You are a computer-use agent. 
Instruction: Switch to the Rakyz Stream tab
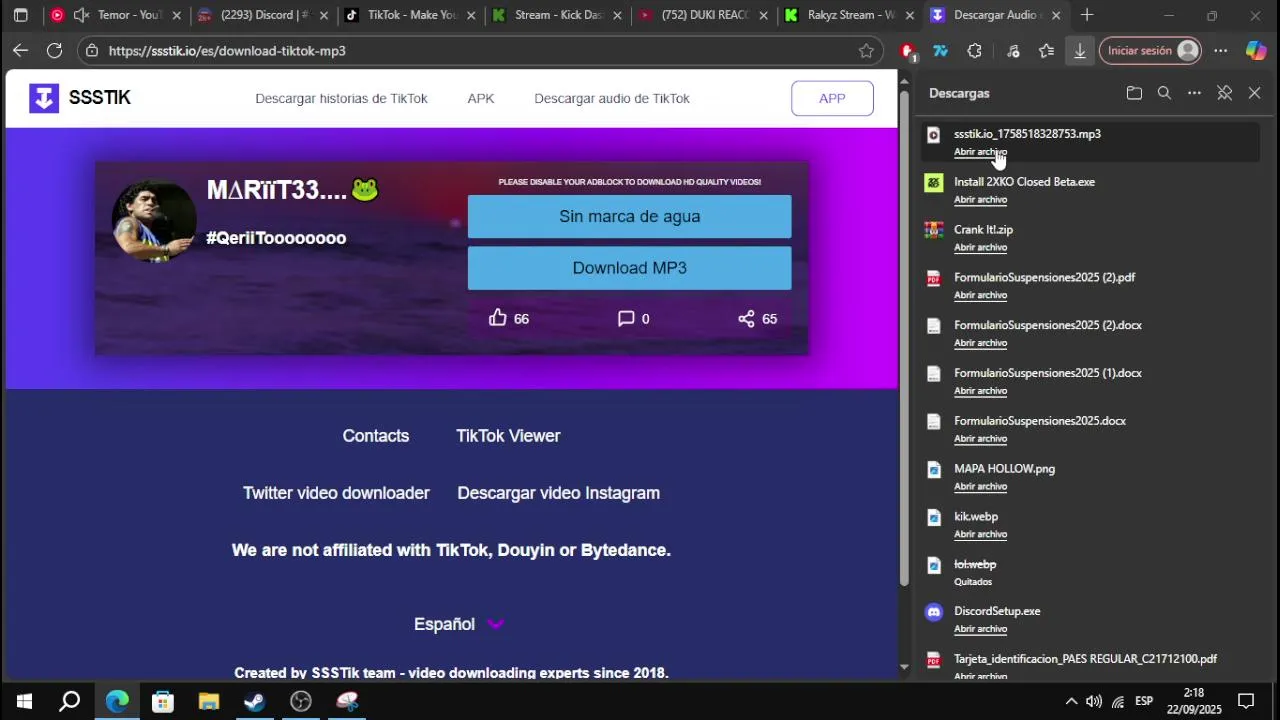[850, 15]
